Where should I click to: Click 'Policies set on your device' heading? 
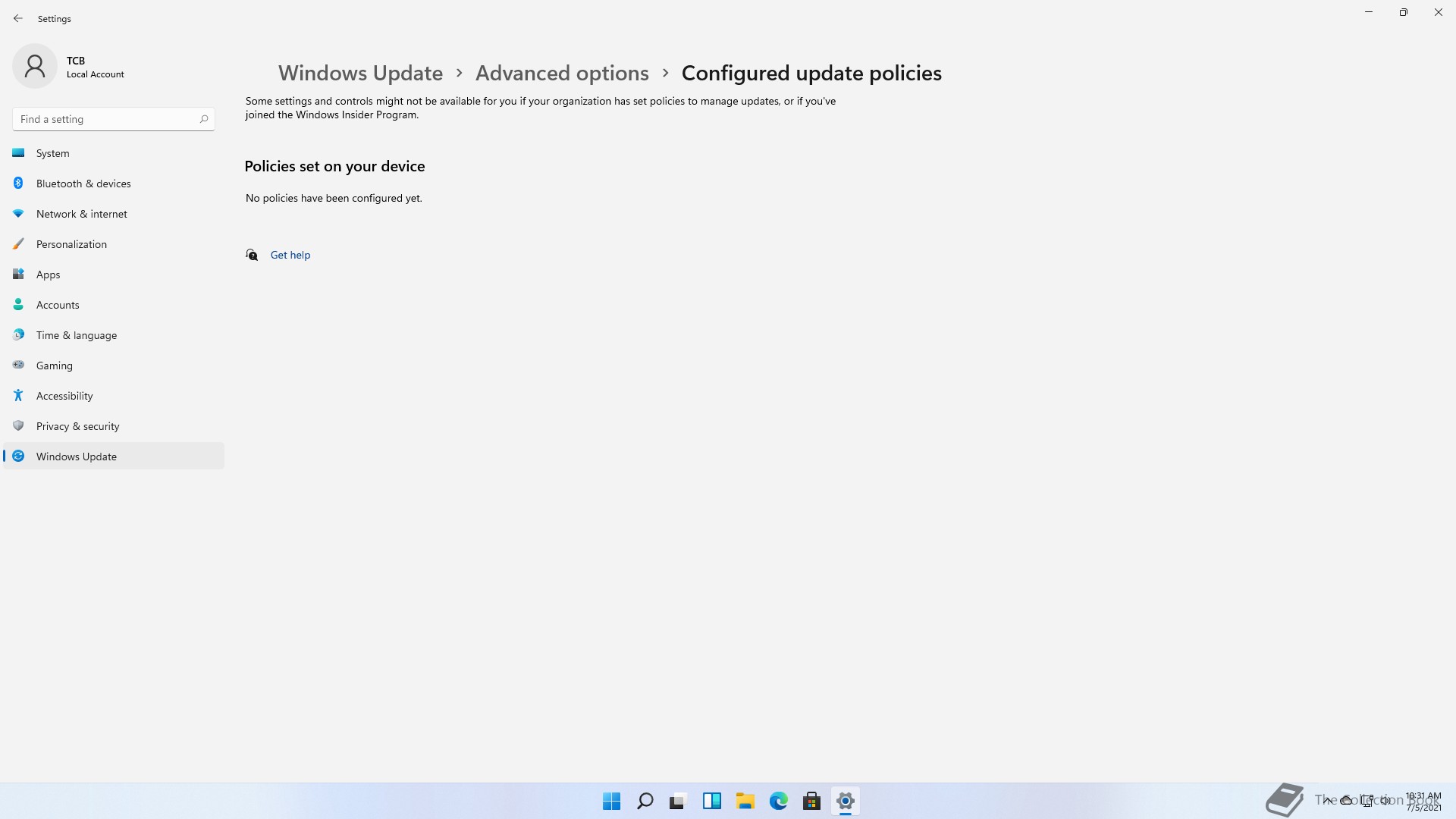coord(334,166)
